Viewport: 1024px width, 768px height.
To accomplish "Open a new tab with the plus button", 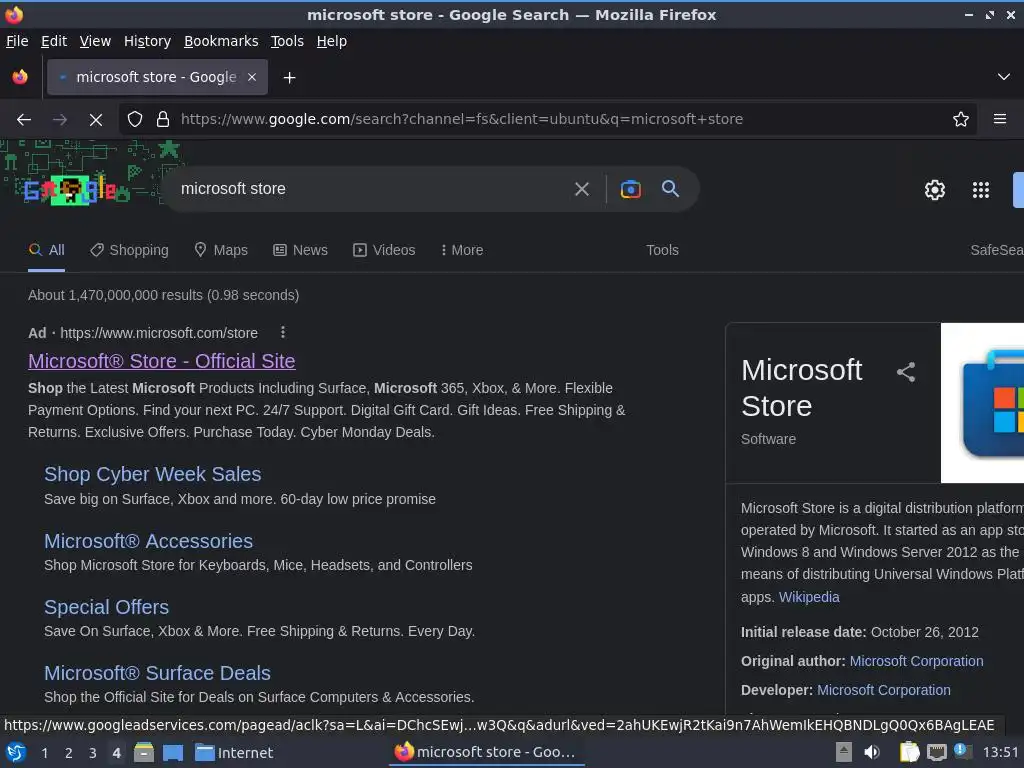I will click(x=289, y=78).
